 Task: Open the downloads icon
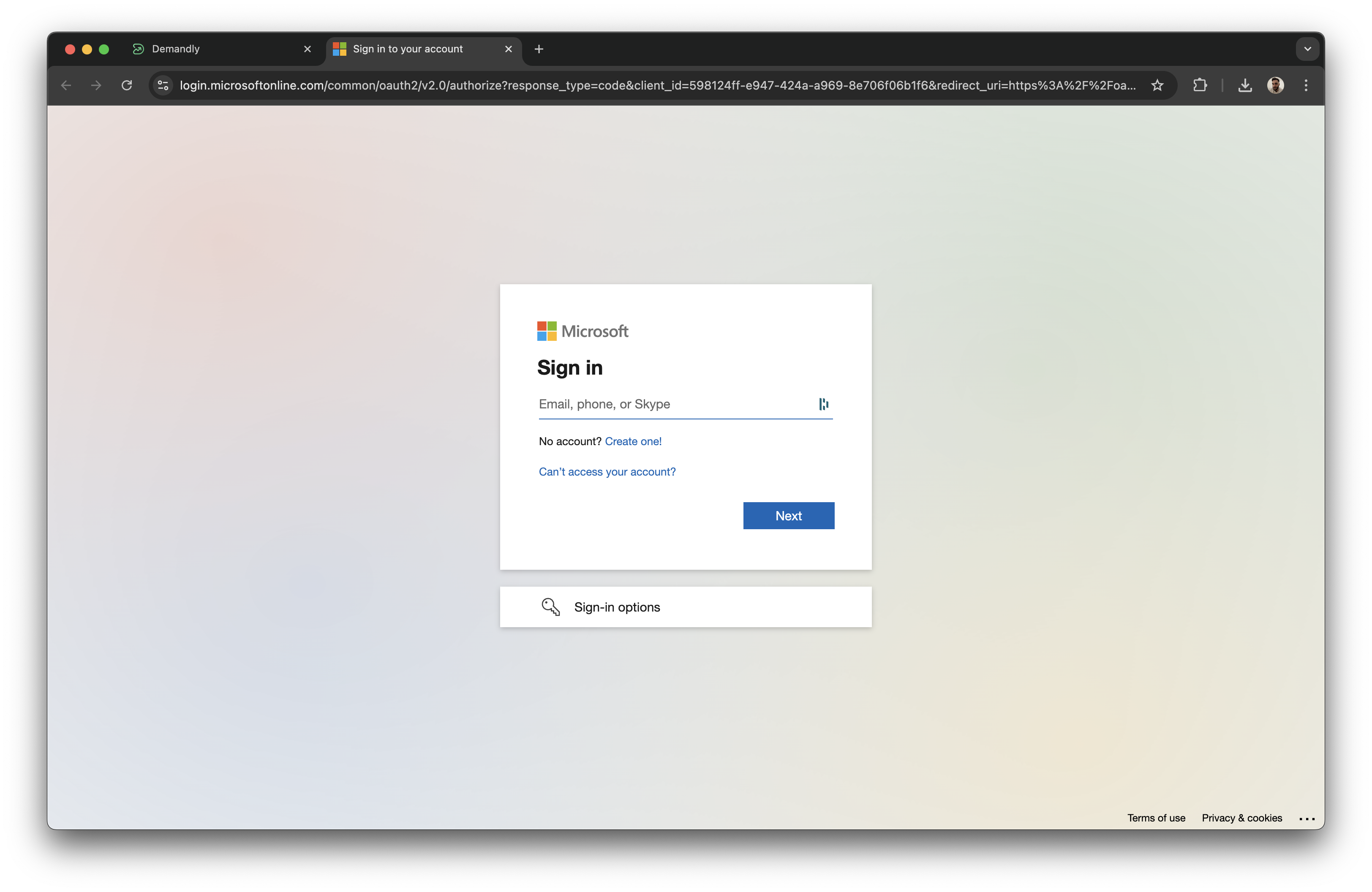pyautogui.click(x=1245, y=85)
